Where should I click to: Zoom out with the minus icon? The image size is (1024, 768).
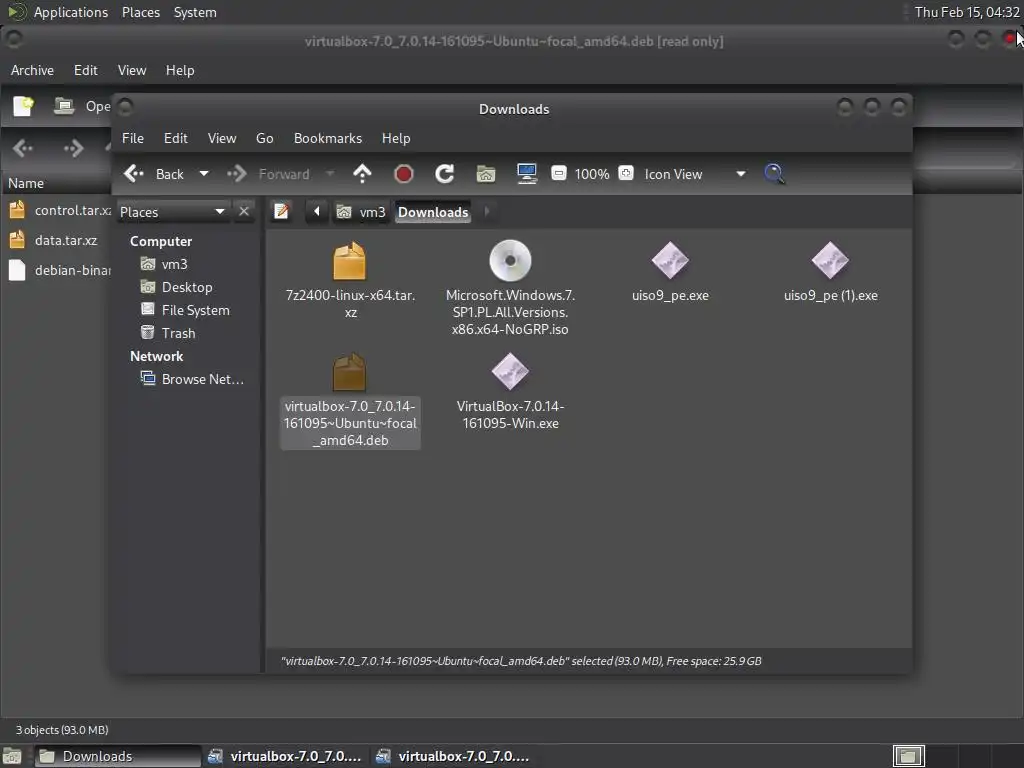(558, 173)
